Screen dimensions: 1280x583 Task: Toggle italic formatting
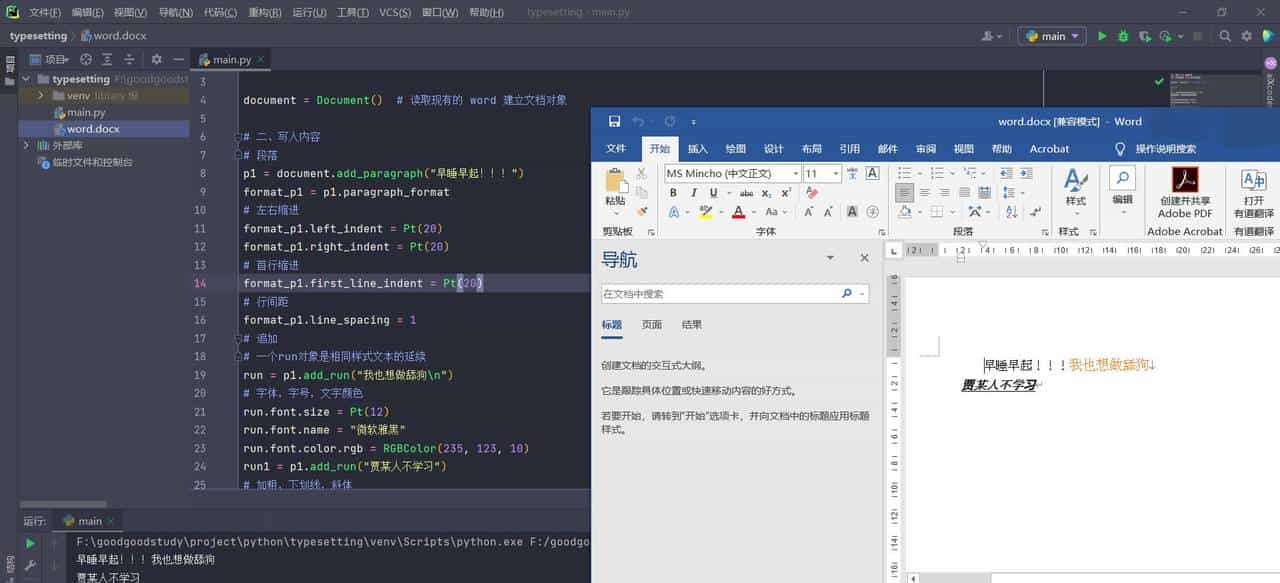[694, 193]
